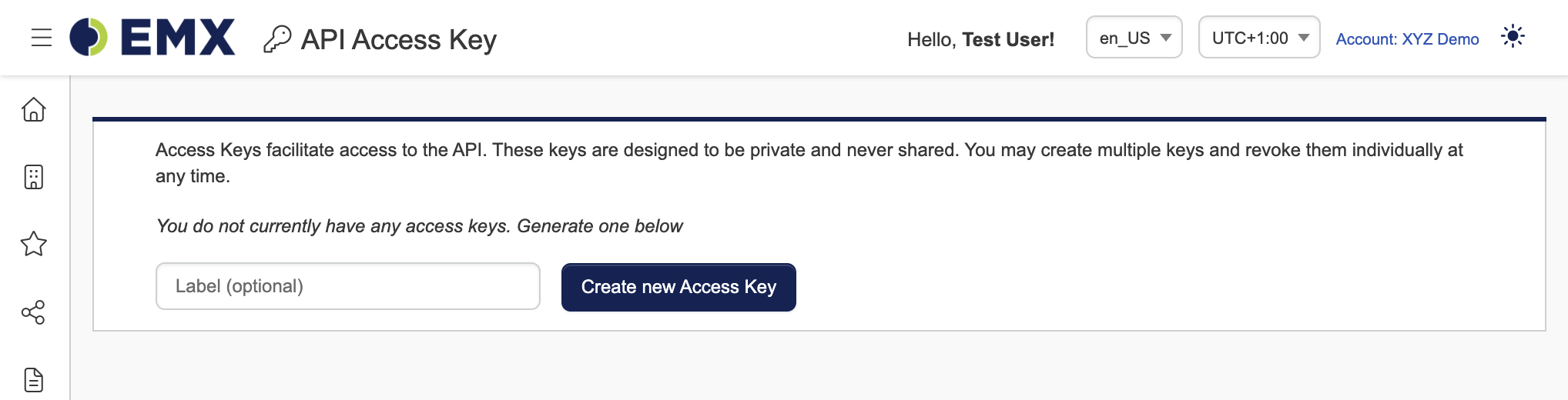Open the hamburger navigation menu

[42, 38]
